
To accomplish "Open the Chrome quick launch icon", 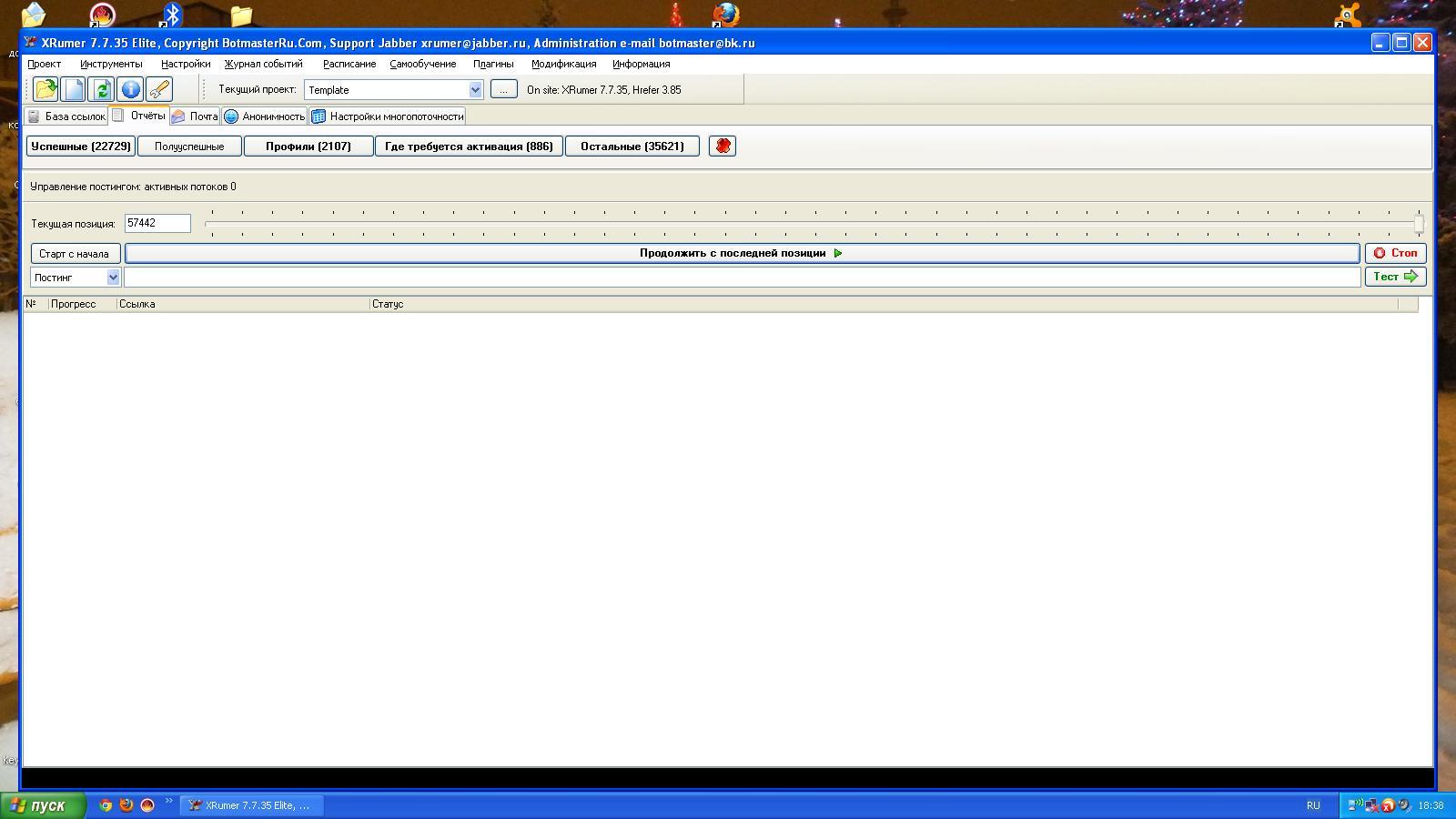I will click(x=106, y=805).
